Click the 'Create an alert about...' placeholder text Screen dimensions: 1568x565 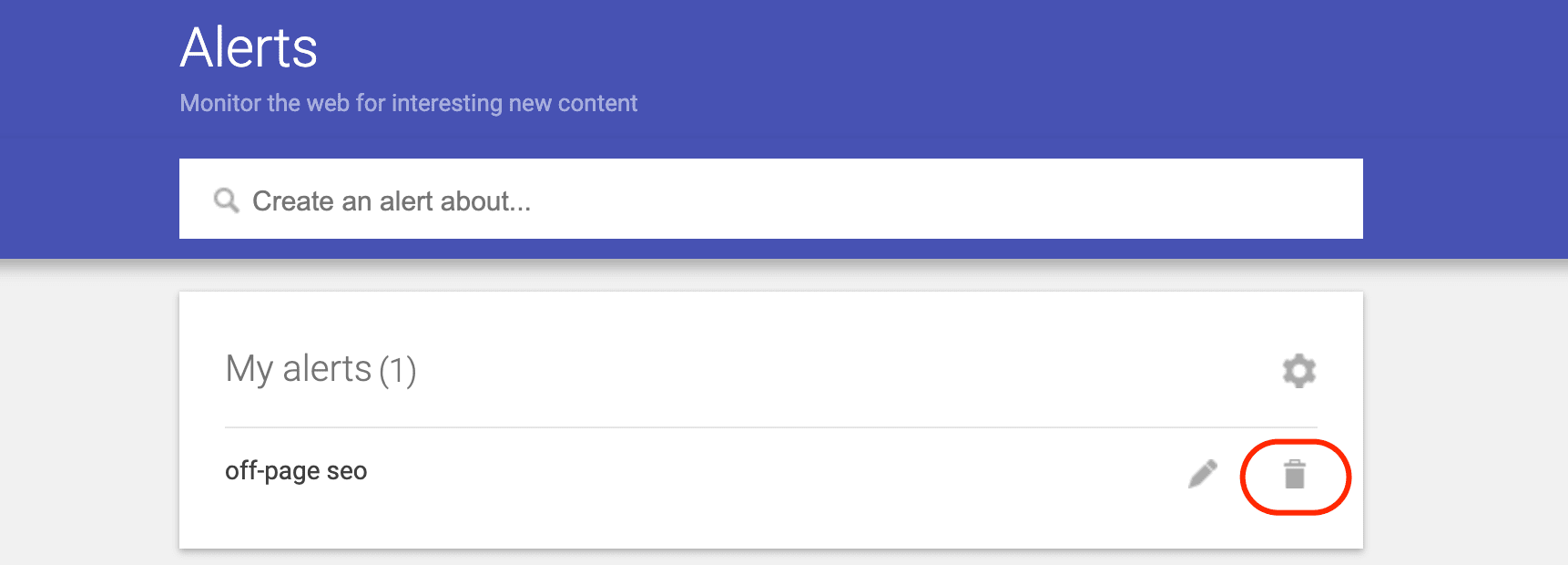[392, 201]
